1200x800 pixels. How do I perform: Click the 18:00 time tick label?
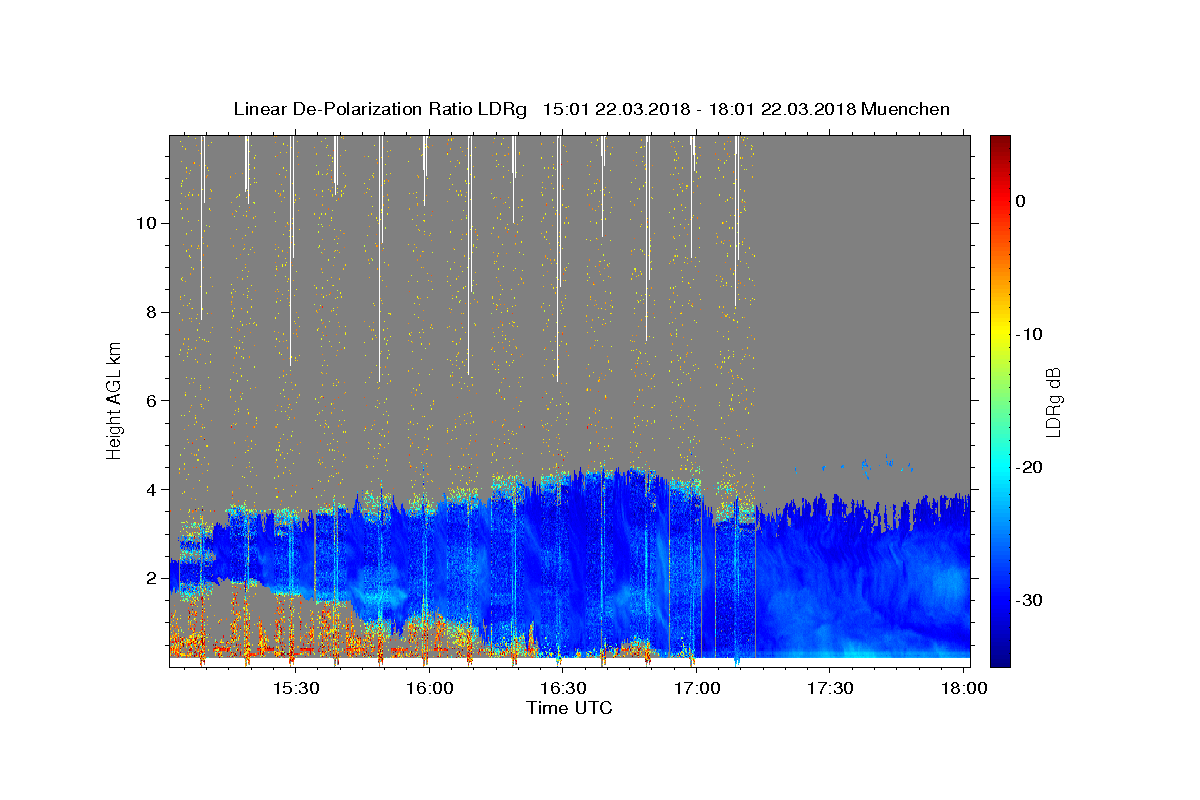(x=963, y=688)
